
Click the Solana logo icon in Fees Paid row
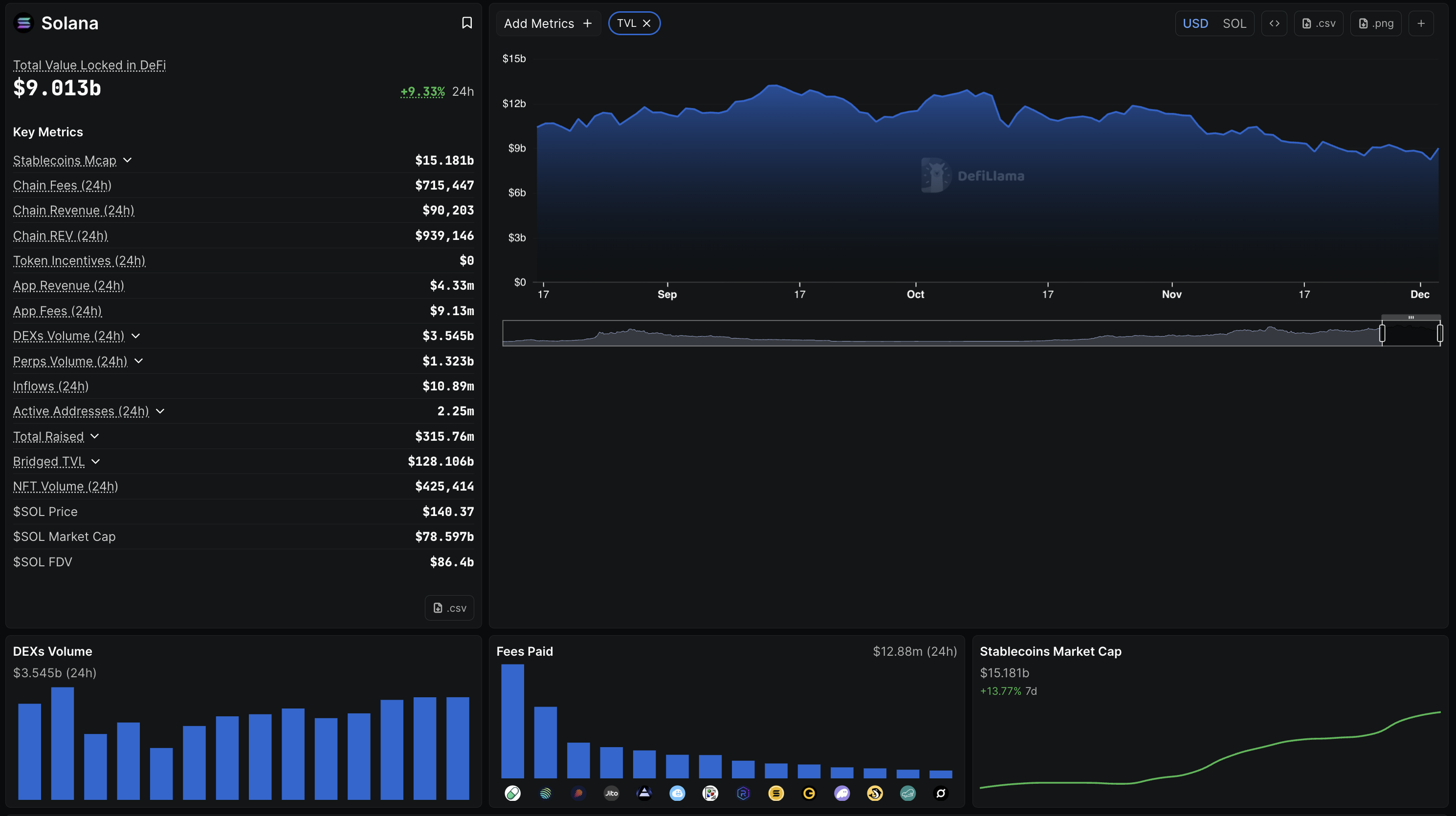pos(776,793)
